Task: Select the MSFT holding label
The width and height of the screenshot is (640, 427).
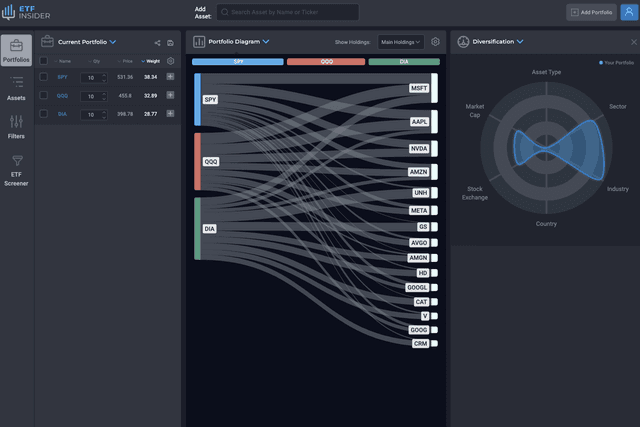Action: 419,88
